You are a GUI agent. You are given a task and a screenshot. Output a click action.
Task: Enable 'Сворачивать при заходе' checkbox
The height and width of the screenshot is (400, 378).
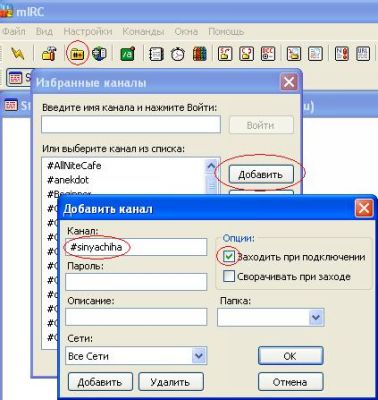(x=229, y=276)
